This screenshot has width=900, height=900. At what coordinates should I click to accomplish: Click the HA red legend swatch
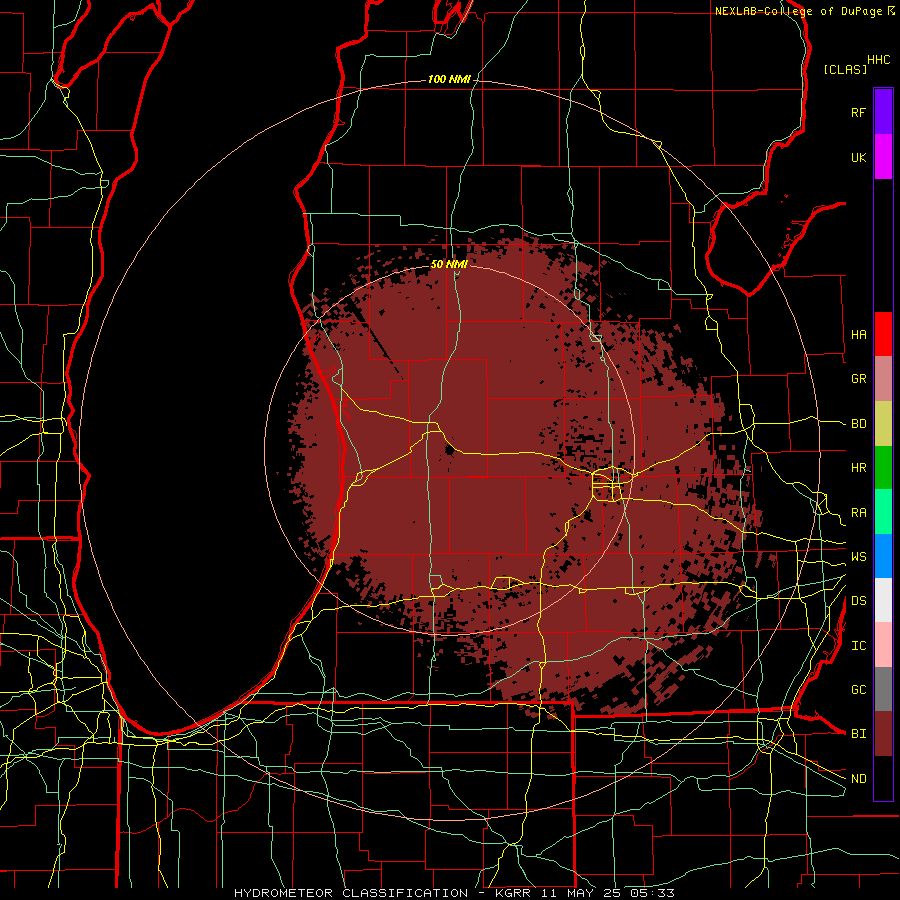click(x=883, y=334)
